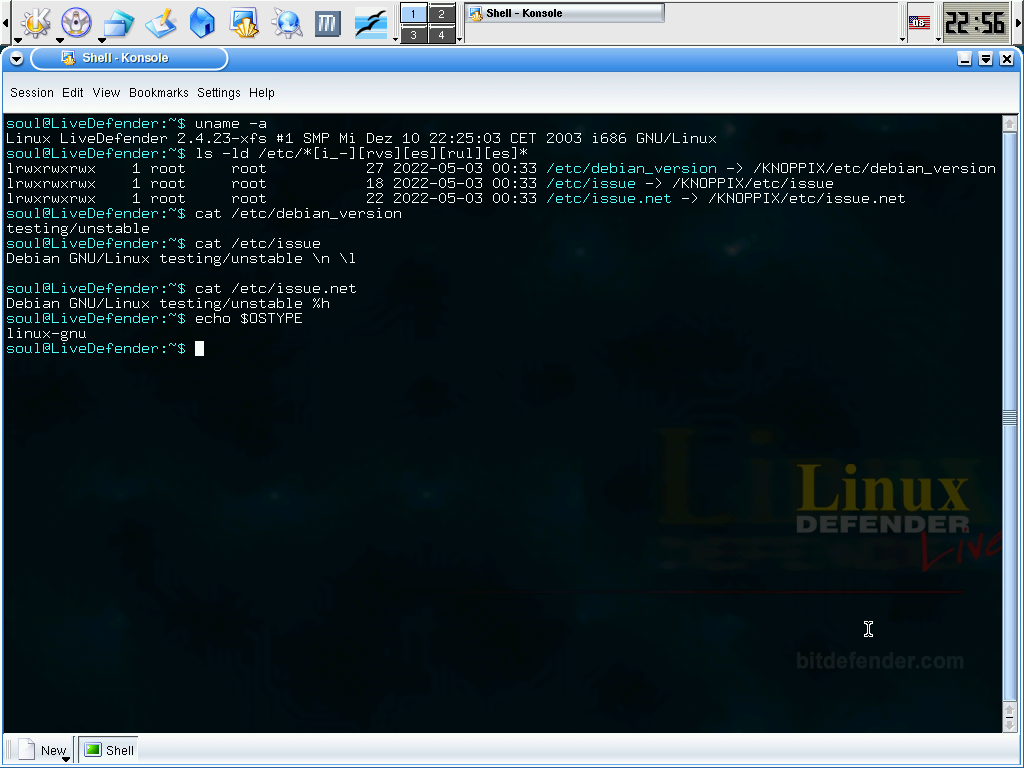Click Shell - Konsole taskbar entry
The image size is (1024, 768).
tap(566, 13)
